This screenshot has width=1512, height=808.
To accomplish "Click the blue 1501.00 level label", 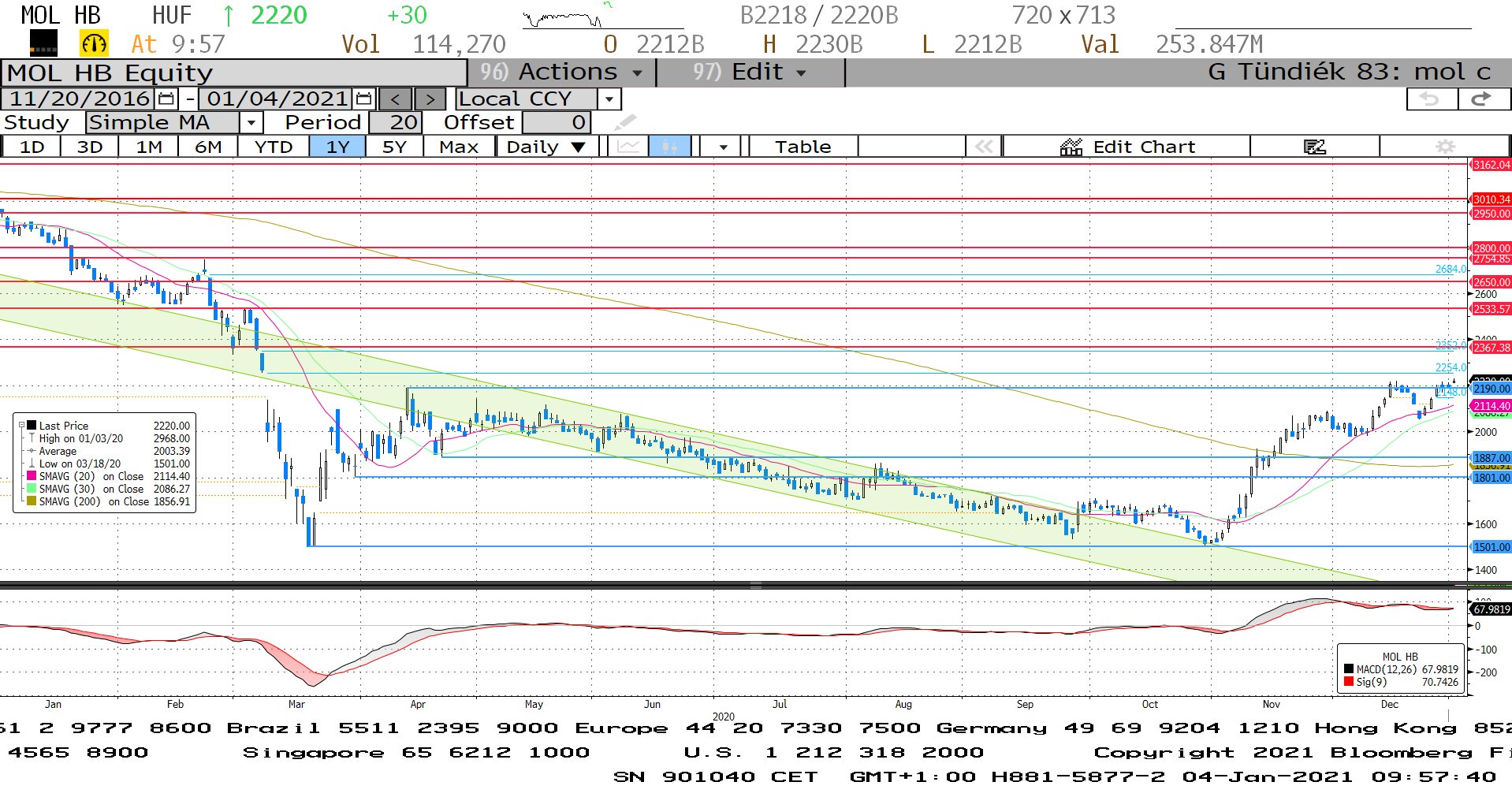I will [x=1492, y=547].
